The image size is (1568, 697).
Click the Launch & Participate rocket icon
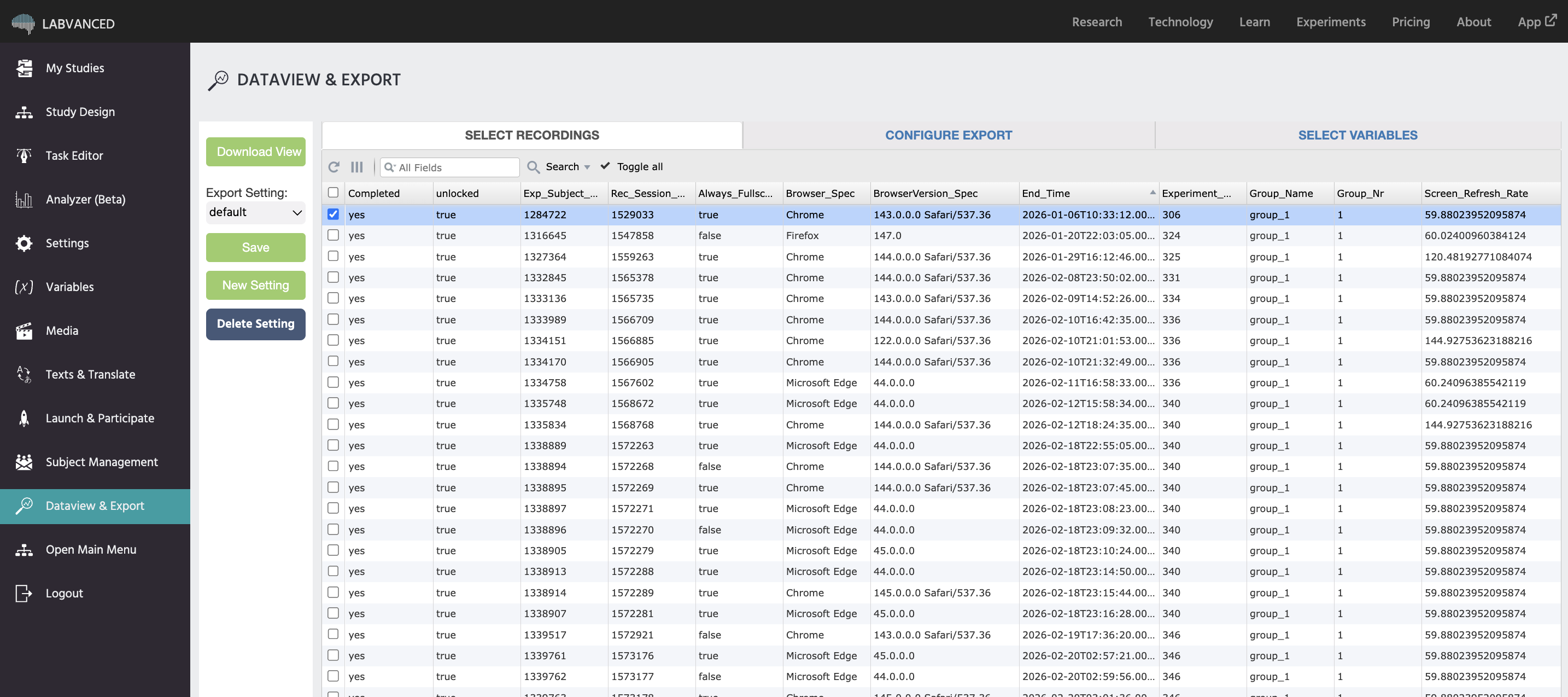(x=24, y=419)
